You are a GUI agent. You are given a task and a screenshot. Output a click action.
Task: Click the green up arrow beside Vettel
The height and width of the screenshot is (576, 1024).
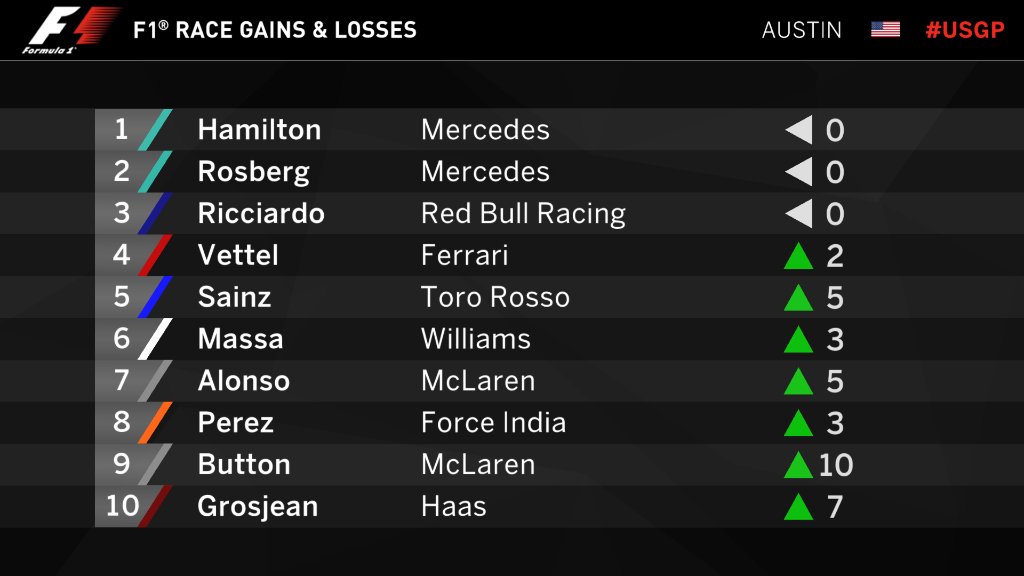[x=798, y=257]
